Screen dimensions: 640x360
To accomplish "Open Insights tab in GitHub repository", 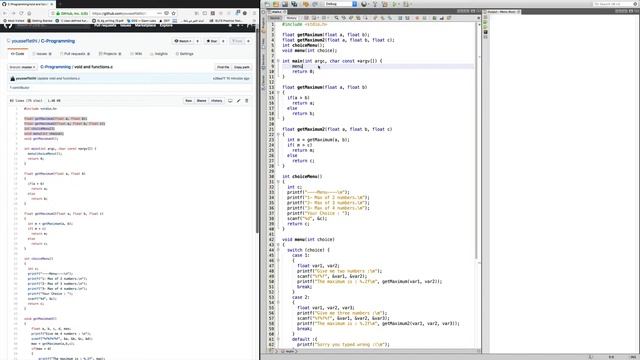I will pyautogui.click(x=159, y=53).
